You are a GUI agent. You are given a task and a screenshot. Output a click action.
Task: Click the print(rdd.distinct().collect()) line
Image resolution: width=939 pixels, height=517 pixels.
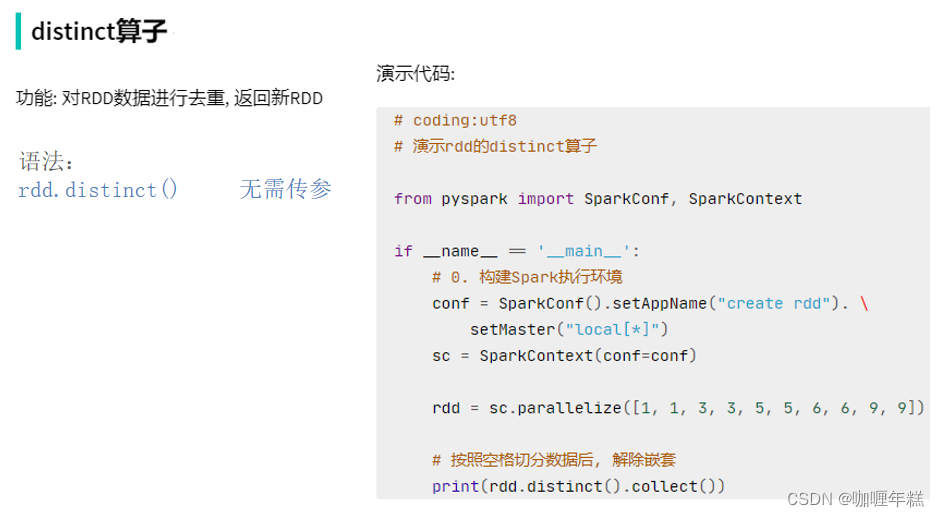578,486
